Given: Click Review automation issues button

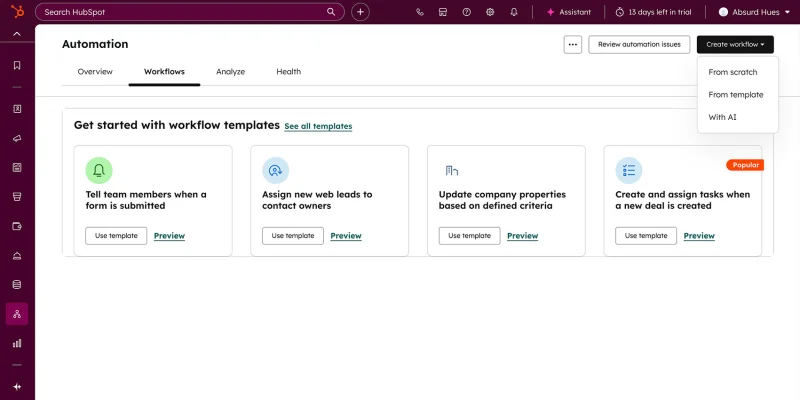Looking at the screenshot, I should click(639, 44).
